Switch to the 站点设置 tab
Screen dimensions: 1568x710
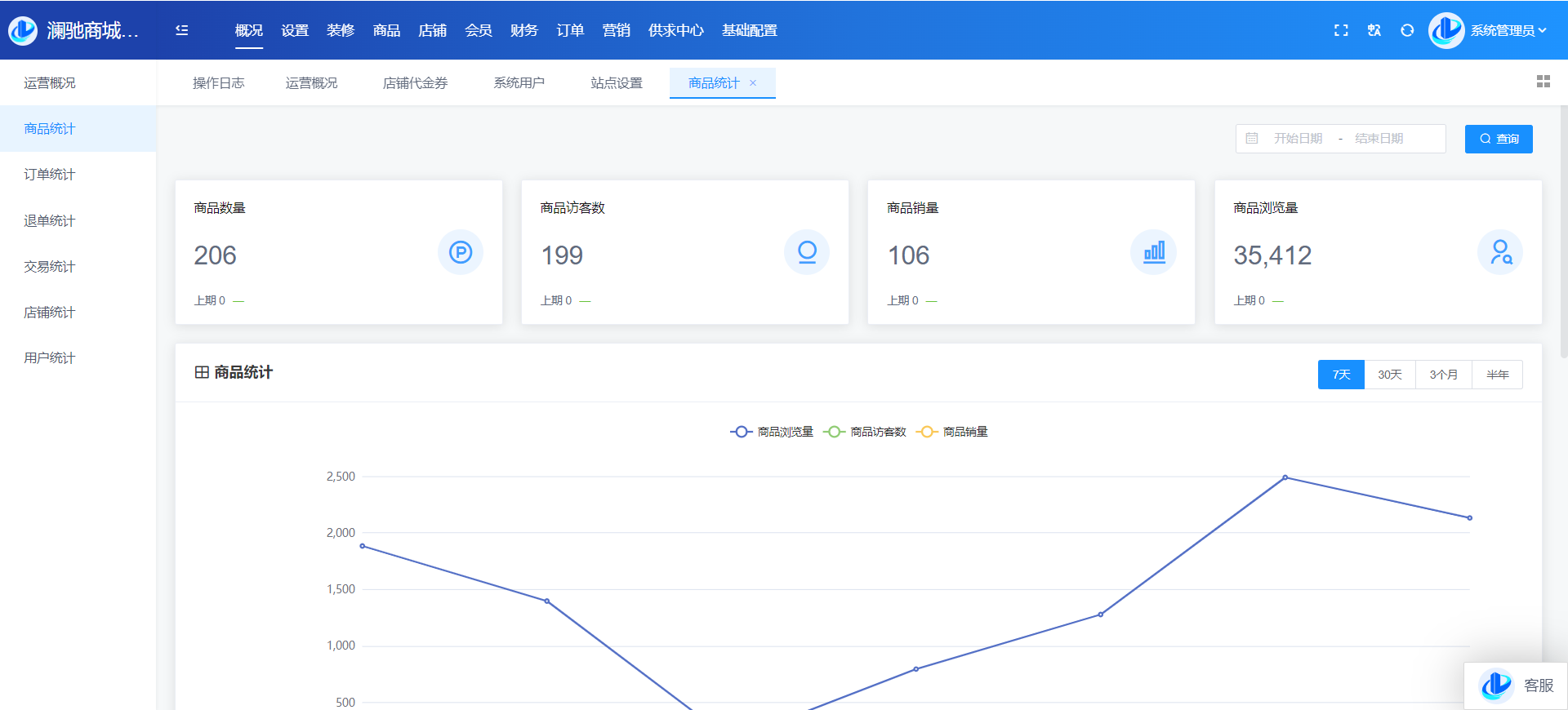(616, 83)
